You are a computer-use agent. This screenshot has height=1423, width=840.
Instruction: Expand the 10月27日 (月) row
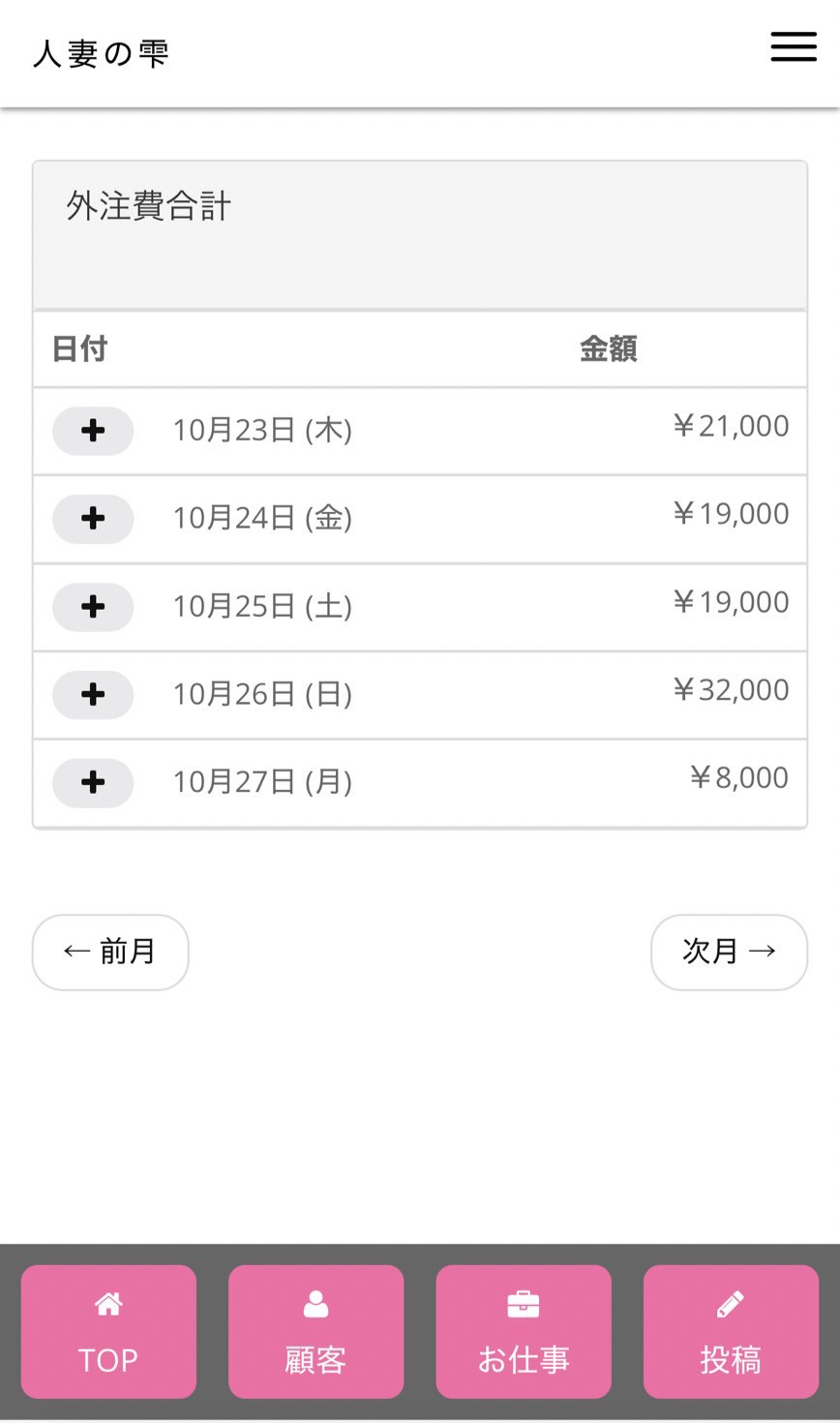[x=93, y=782]
